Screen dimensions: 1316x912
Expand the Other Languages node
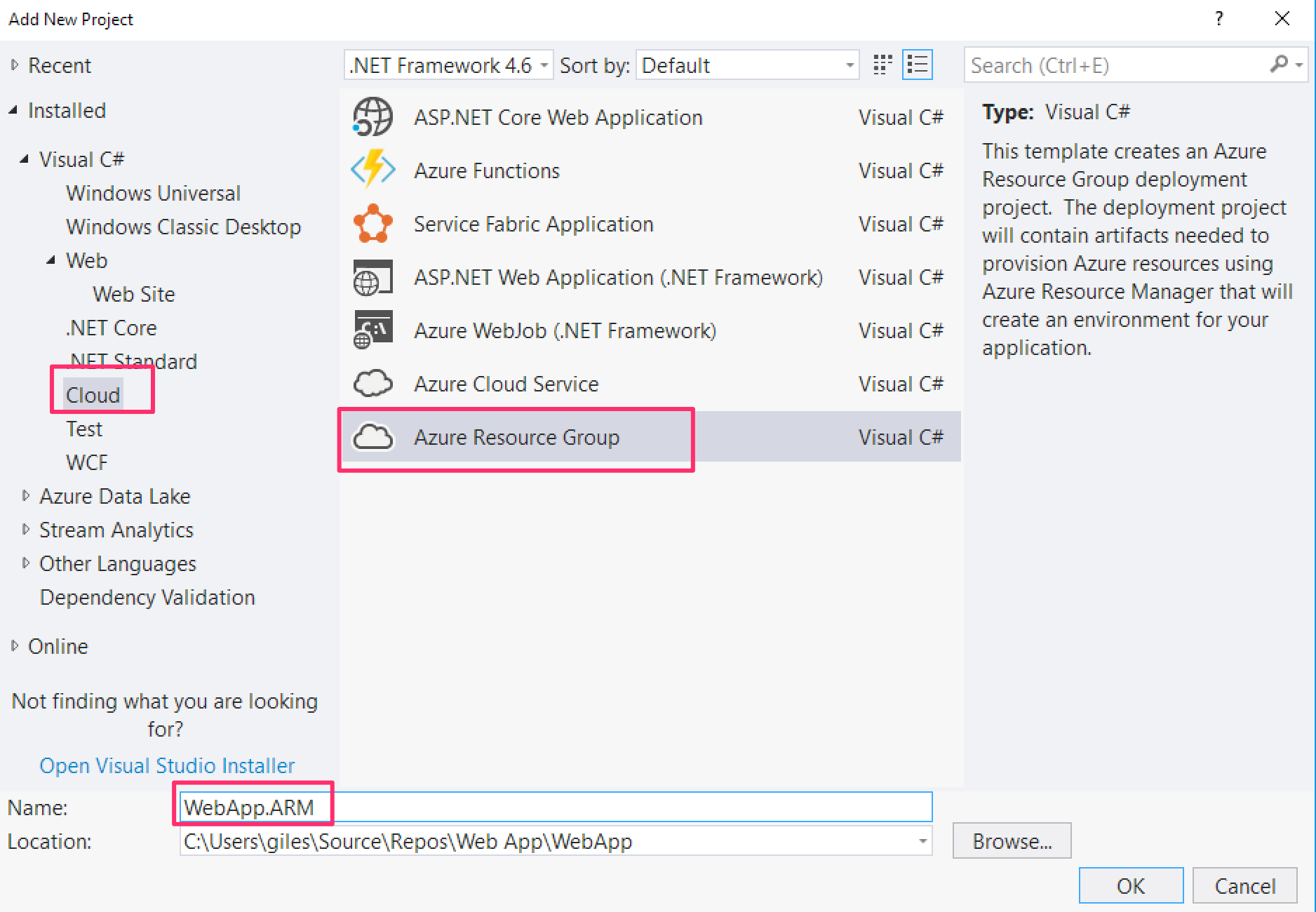[26, 563]
